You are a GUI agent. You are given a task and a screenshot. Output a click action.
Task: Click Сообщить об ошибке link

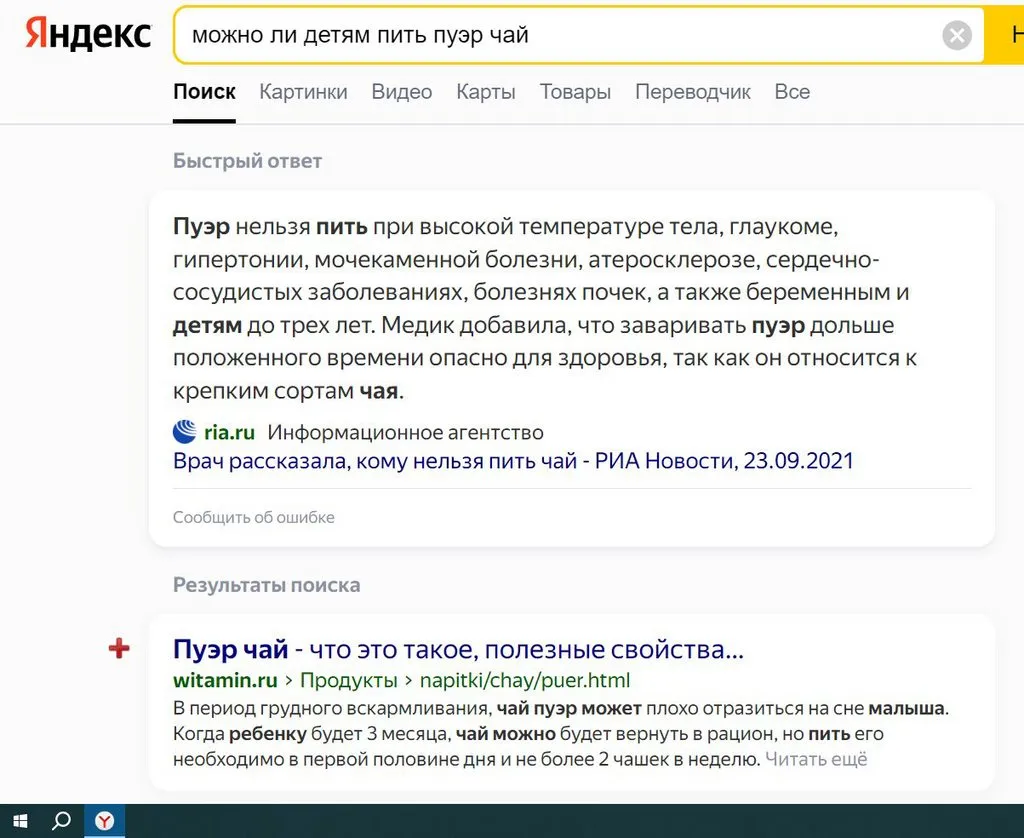(x=253, y=517)
